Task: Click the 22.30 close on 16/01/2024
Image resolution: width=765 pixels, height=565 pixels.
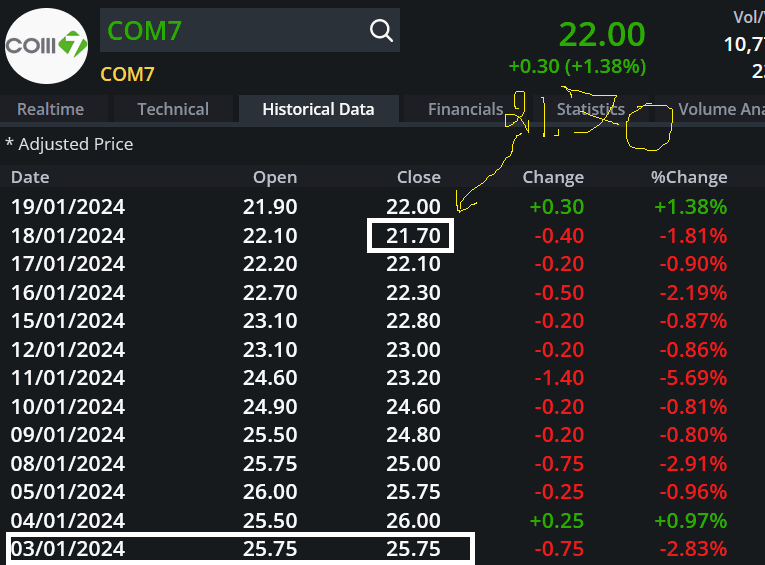Action: coord(413,293)
